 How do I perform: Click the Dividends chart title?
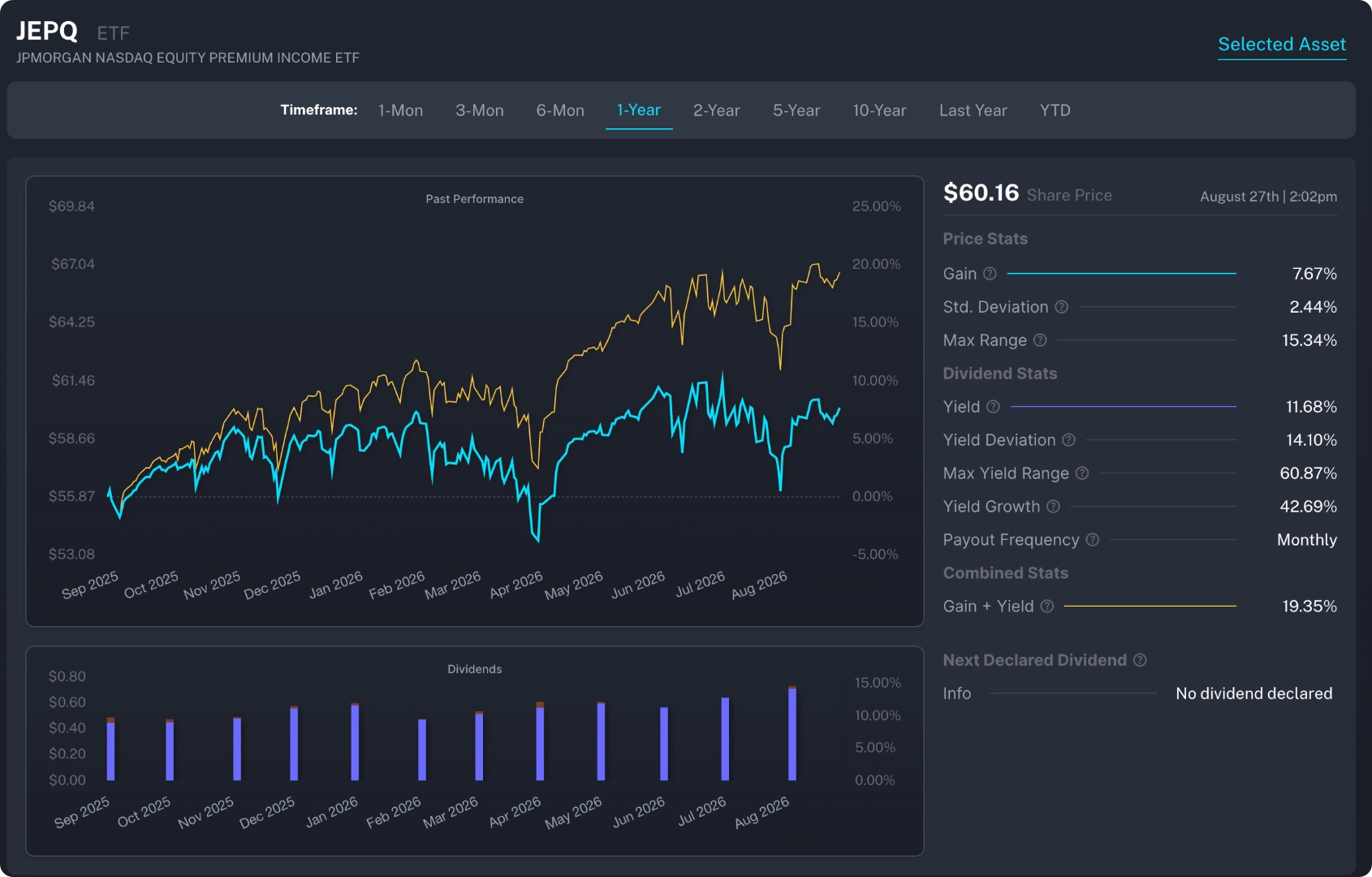[475, 669]
